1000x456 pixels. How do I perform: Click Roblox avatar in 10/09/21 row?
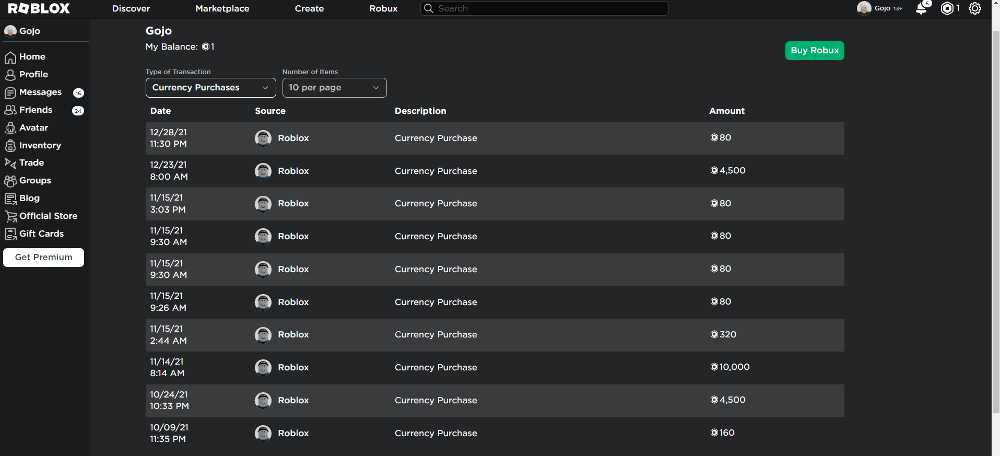(263, 433)
